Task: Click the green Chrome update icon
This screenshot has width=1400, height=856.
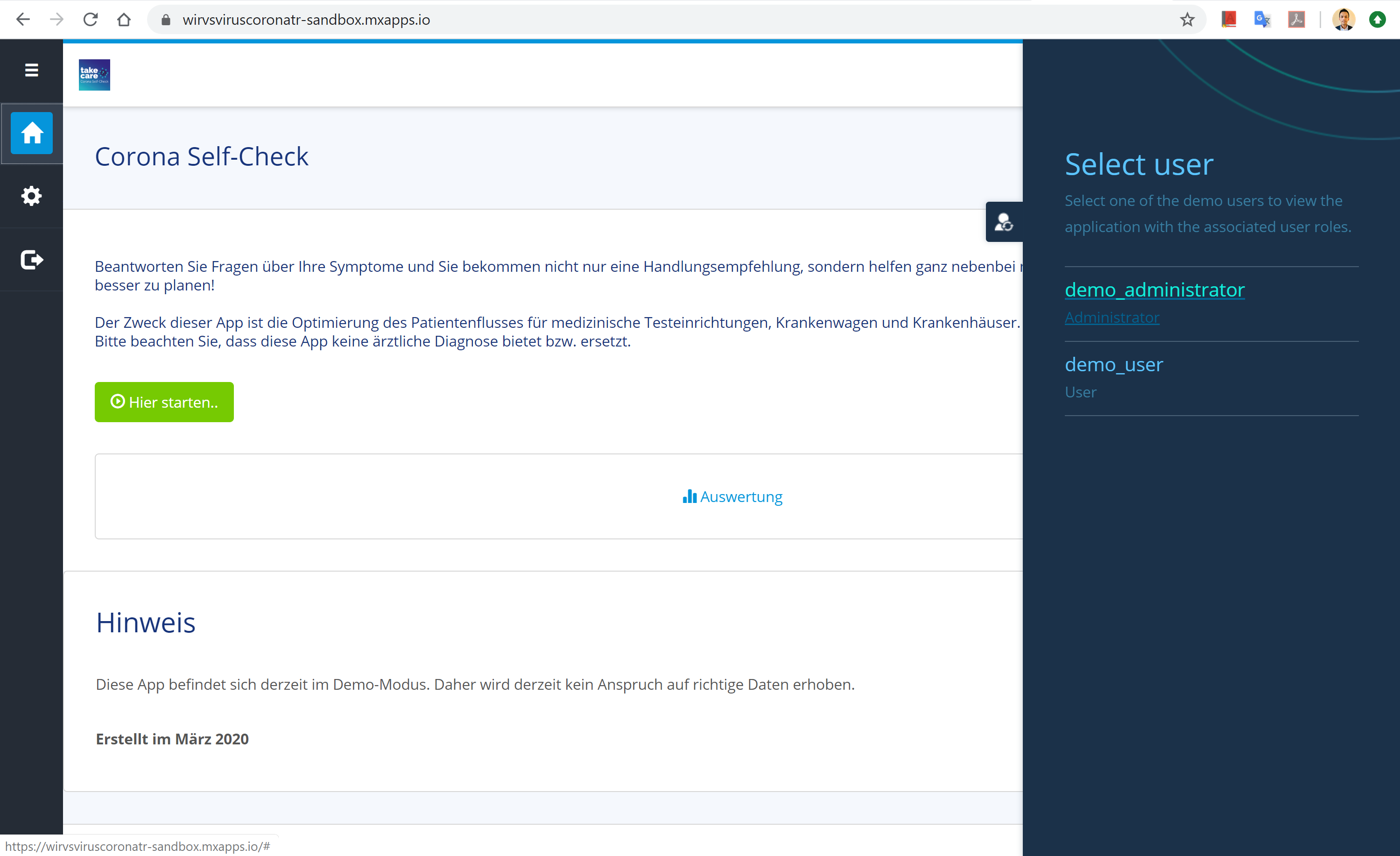Action: [x=1377, y=20]
